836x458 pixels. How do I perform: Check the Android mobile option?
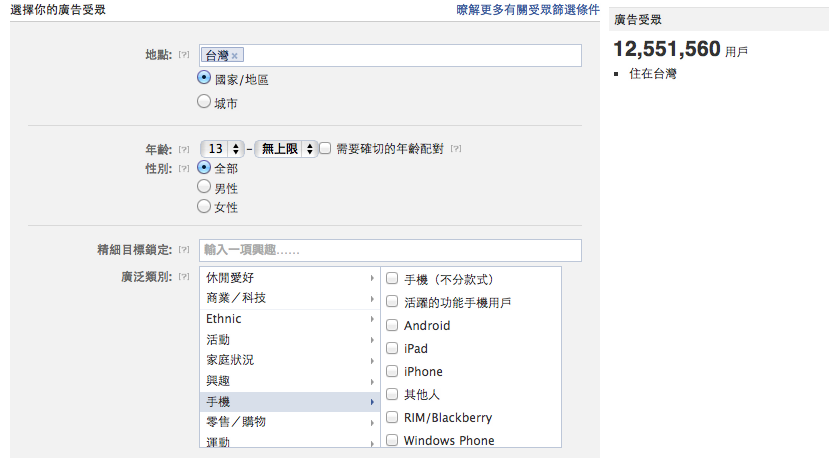pyautogui.click(x=392, y=325)
